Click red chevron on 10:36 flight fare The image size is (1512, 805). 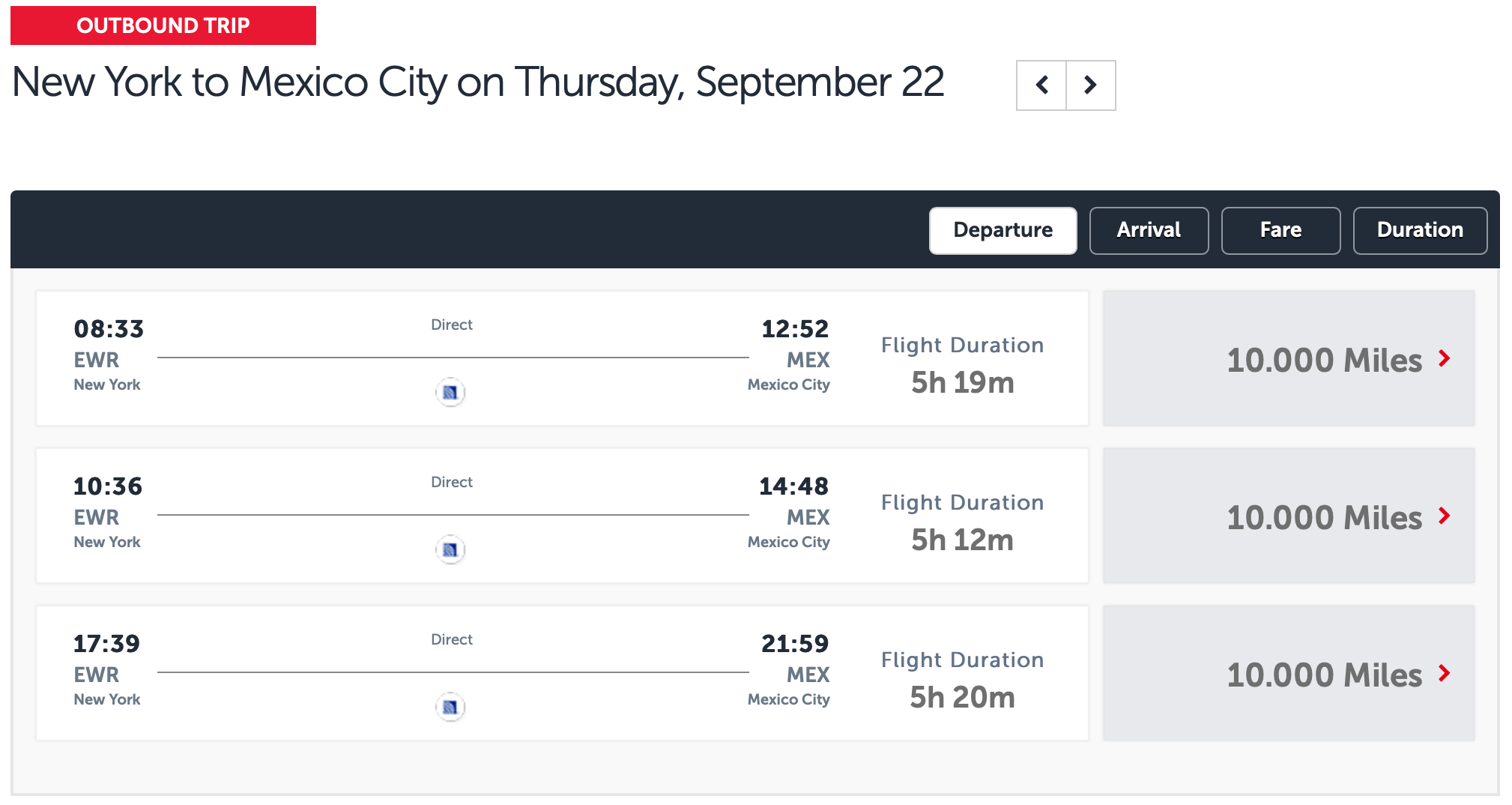[1445, 516]
